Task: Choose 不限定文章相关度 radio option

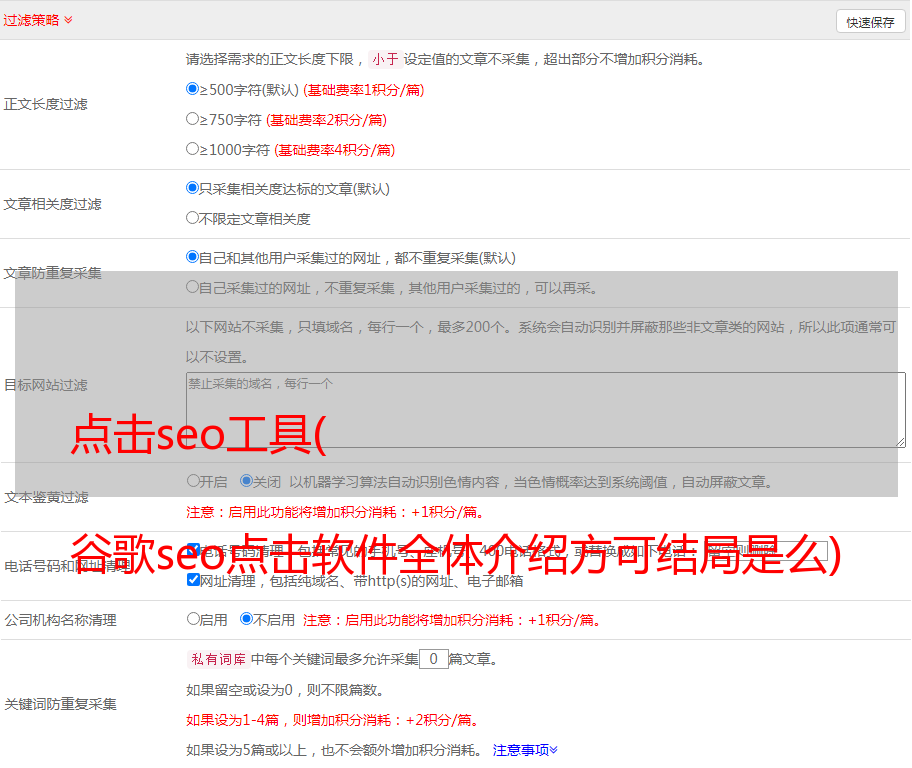Action: [192, 218]
